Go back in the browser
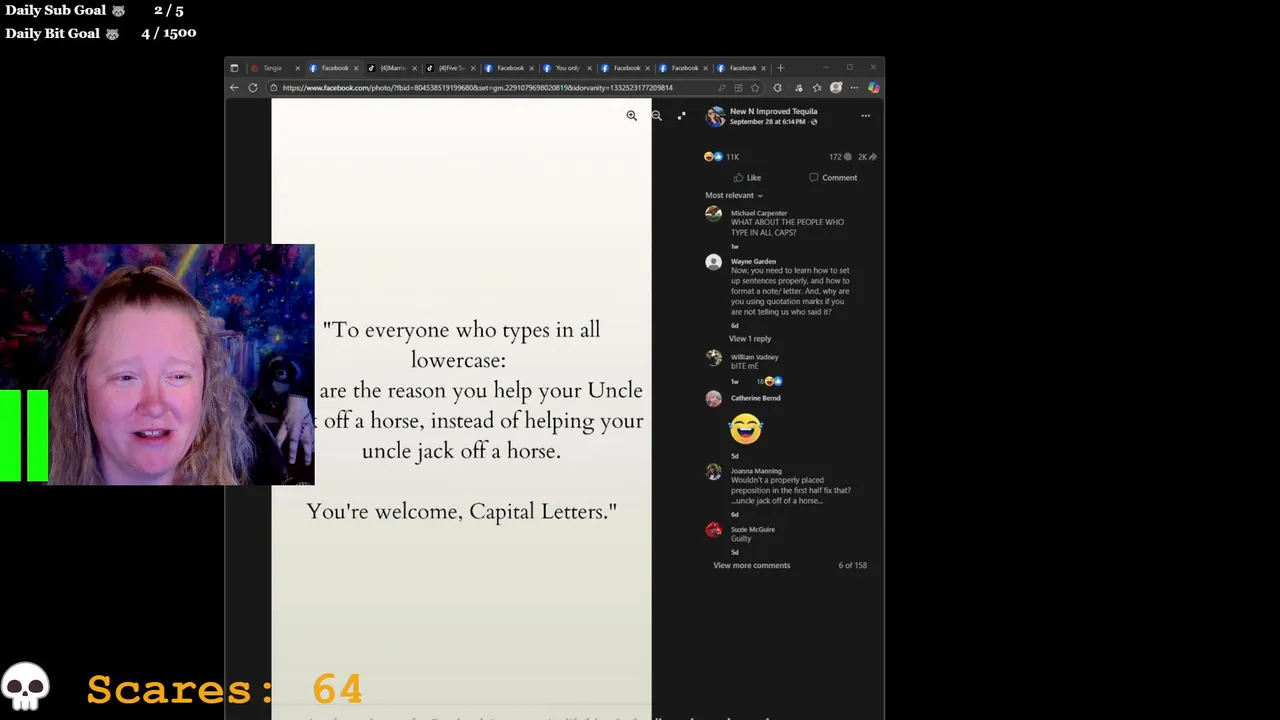 (x=234, y=88)
